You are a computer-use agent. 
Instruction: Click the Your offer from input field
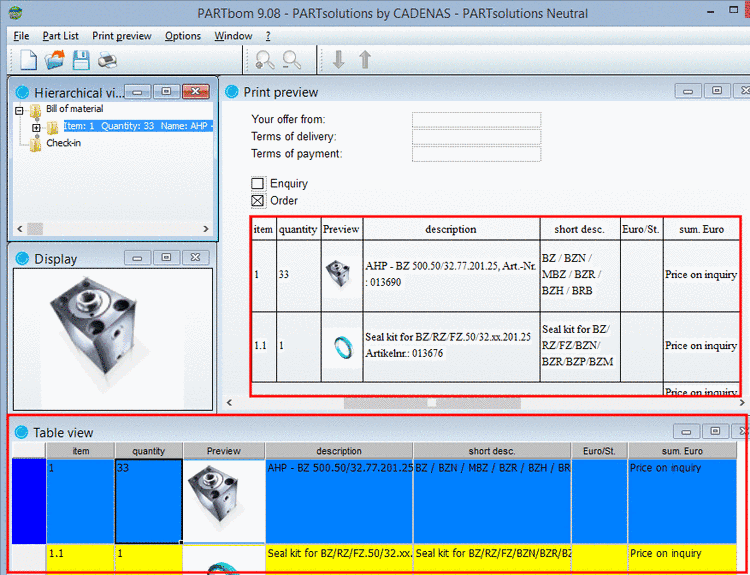pyautogui.click(x=476, y=120)
